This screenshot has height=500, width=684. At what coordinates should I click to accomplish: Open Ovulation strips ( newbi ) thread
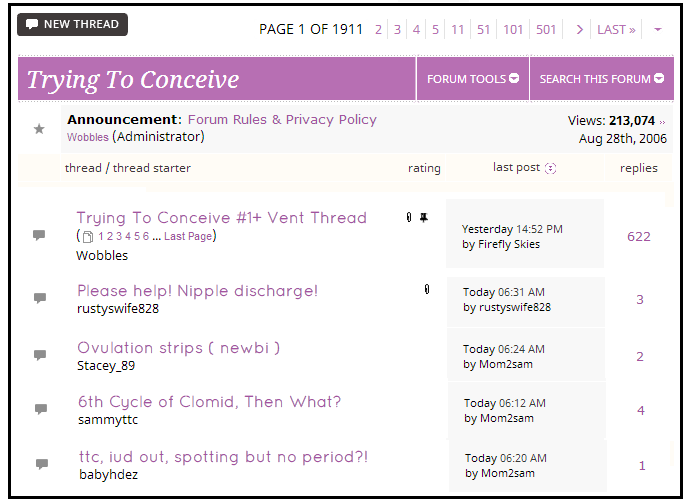pyautogui.click(x=179, y=348)
